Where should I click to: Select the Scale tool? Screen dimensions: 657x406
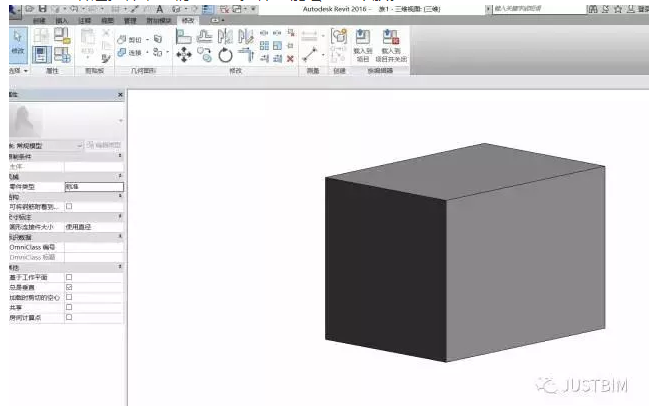pyautogui.click(x=277, y=46)
